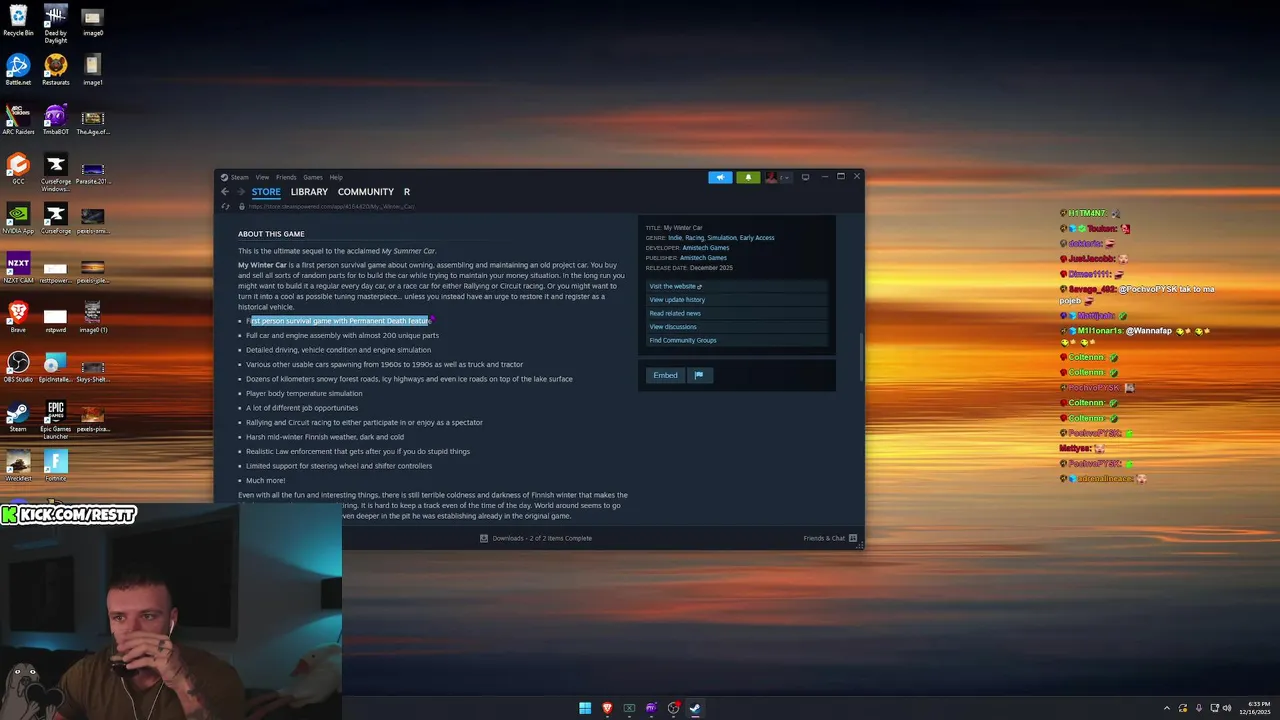
Task: Open Dead by Daylight desktop shortcut
Action: (55, 24)
